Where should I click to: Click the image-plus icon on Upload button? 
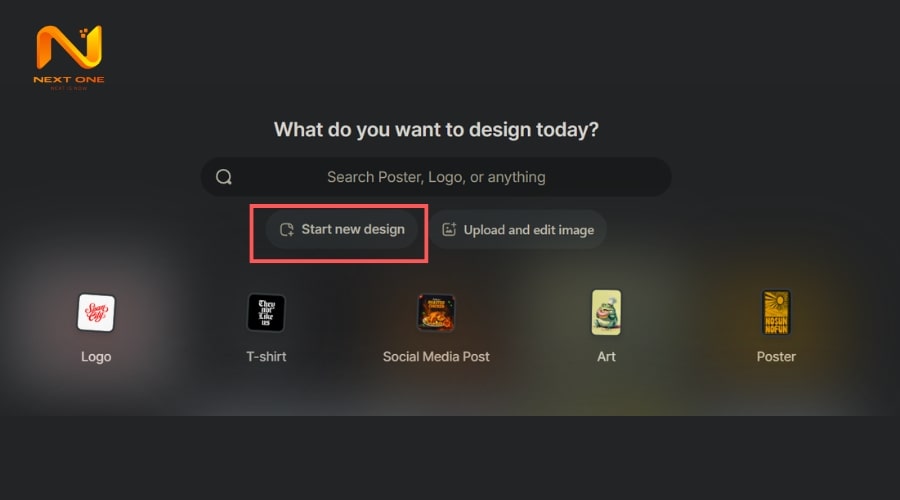coord(449,229)
